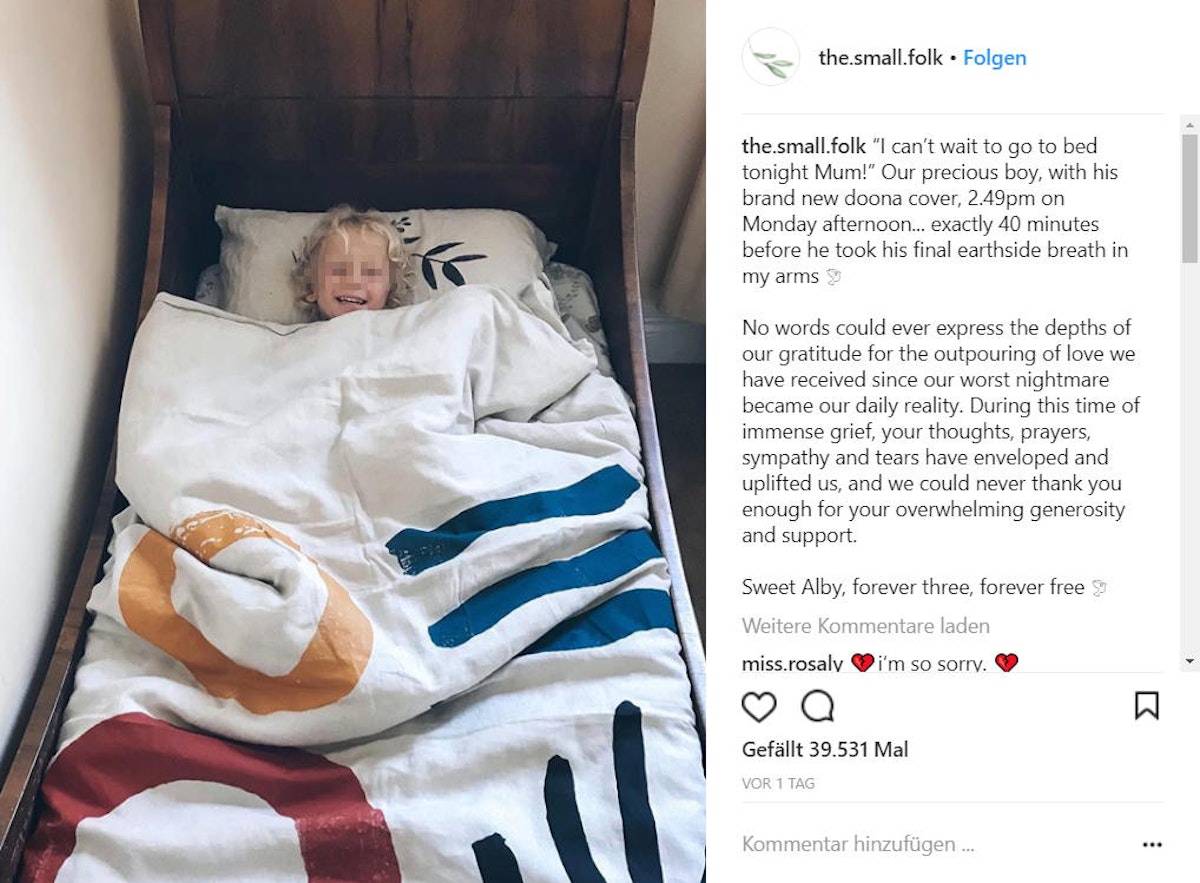The width and height of the screenshot is (1200, 883).
Task: Click the broken heart emoji ending miss.rosaly's comment
Action: tap(1006, 663)
